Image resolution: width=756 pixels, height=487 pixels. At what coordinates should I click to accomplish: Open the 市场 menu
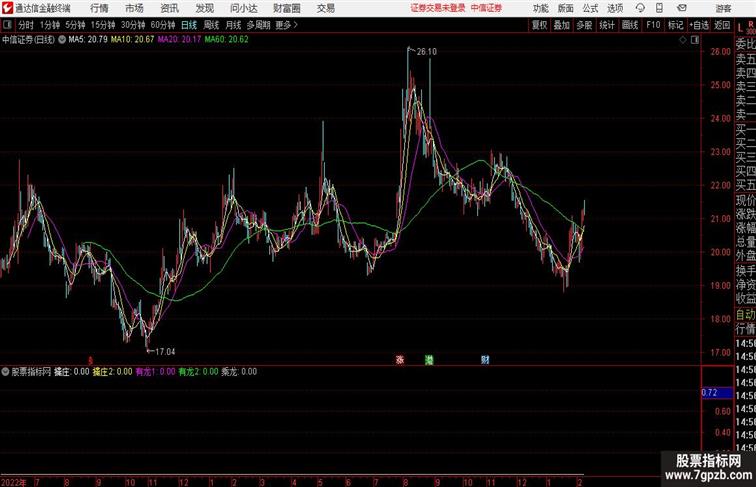tap(135, 8)
